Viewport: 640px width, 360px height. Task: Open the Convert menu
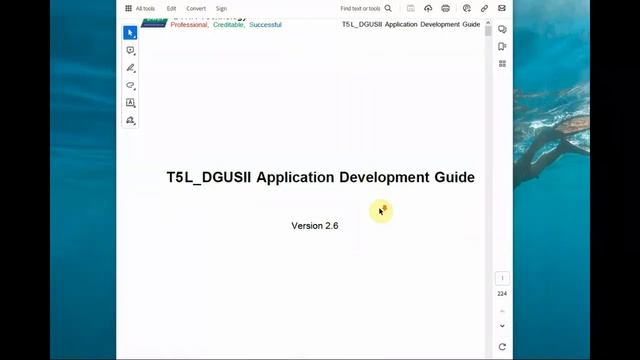point(196,9)
